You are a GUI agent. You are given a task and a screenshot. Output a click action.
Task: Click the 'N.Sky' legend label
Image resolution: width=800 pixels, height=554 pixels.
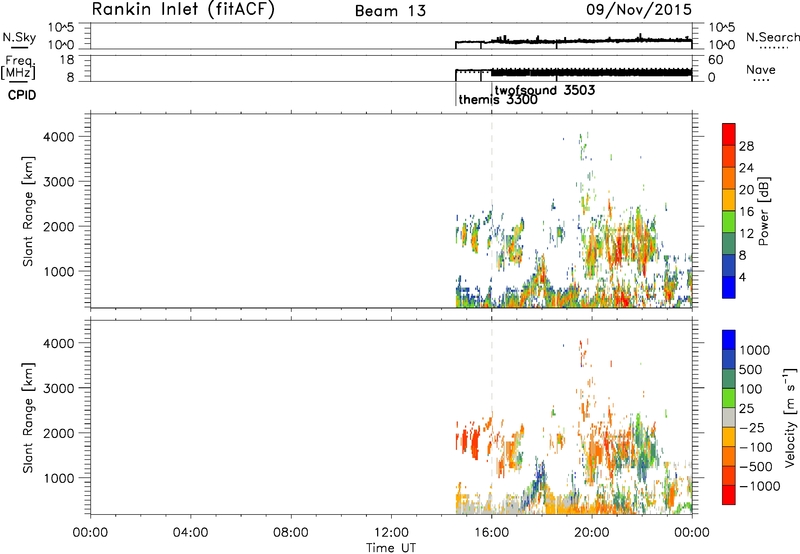[x=19, y=37]
